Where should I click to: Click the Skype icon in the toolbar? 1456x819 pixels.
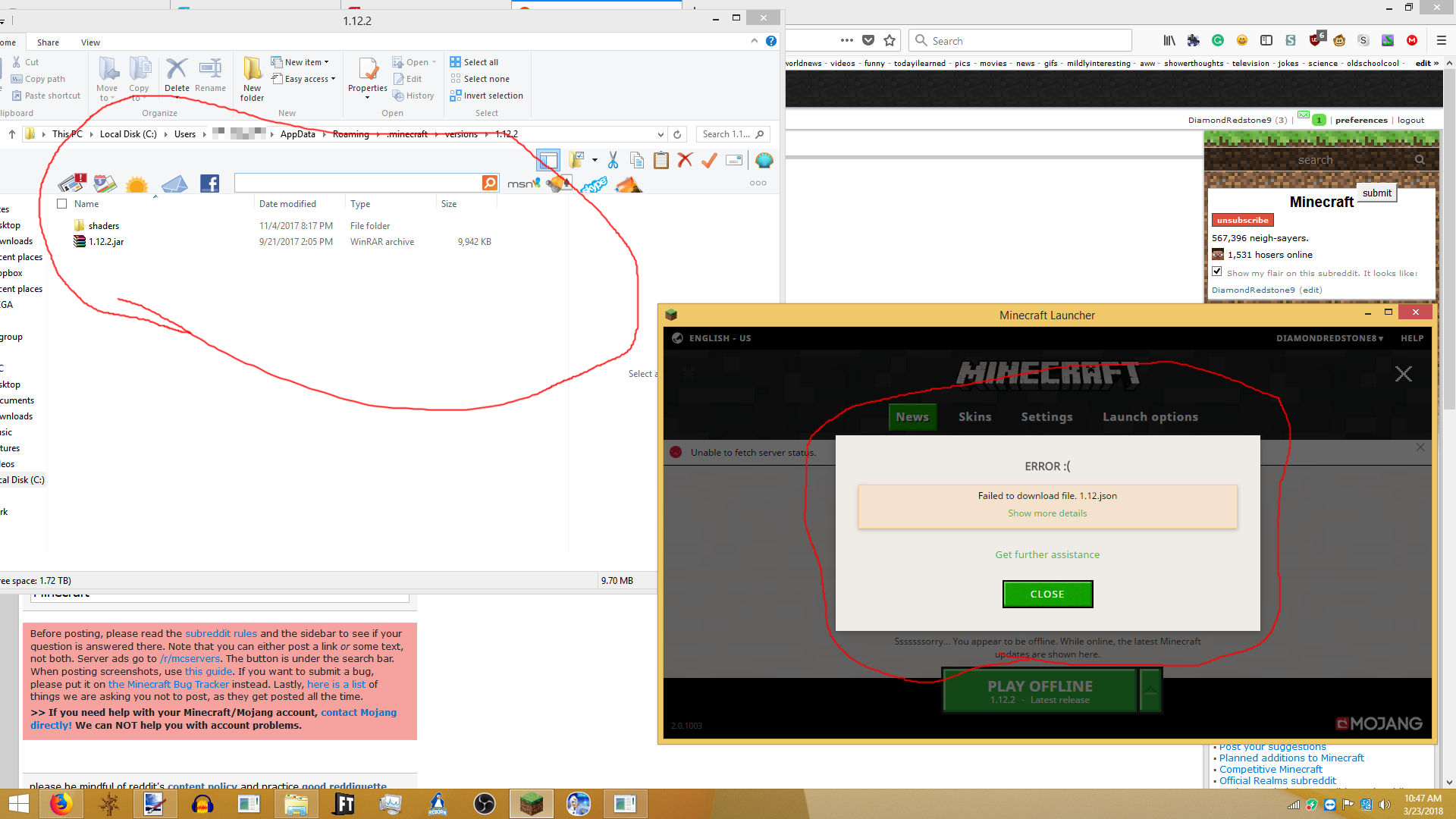[594, 184]
